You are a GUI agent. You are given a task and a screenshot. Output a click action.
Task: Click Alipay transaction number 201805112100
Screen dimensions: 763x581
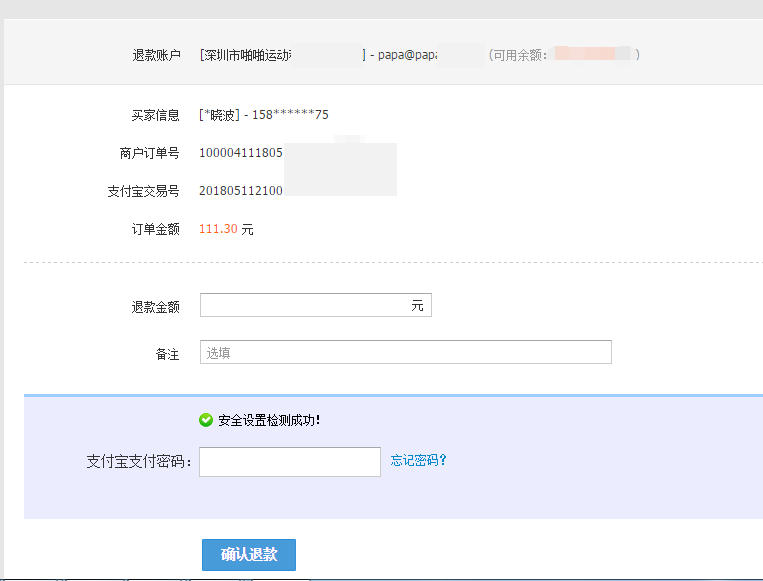(x=241, y=191)
